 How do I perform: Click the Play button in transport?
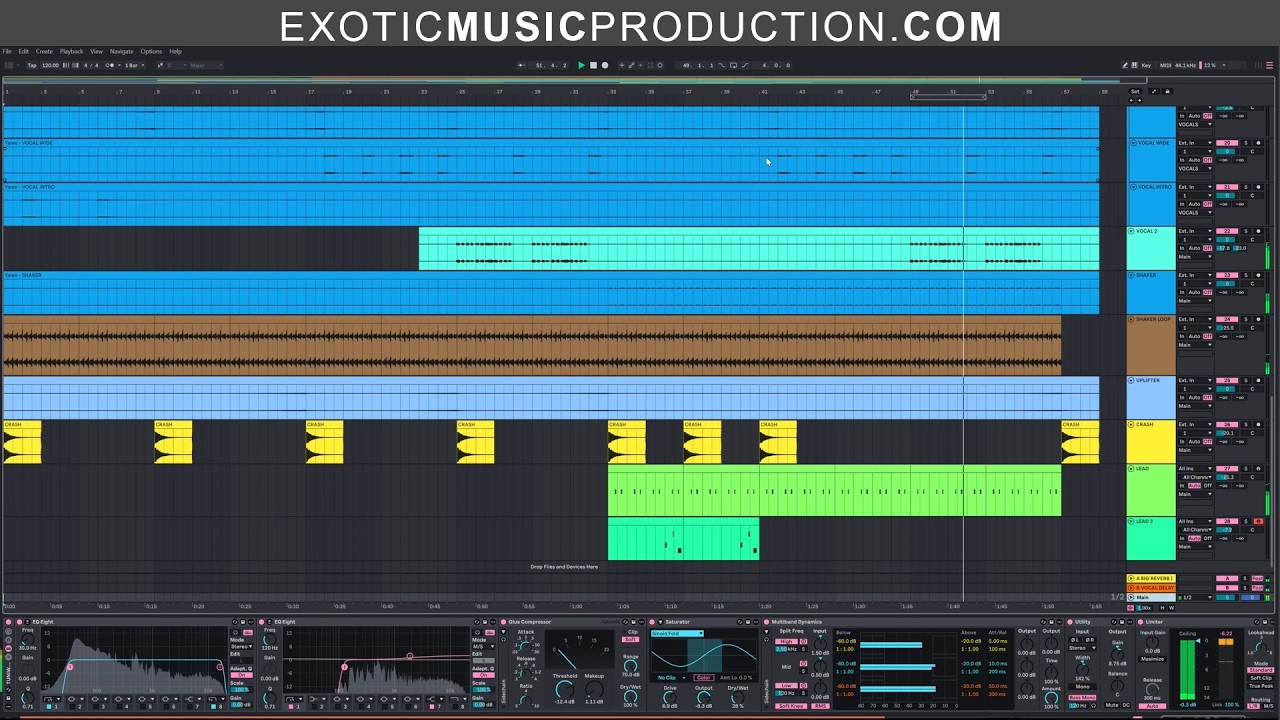click(581, 65)
